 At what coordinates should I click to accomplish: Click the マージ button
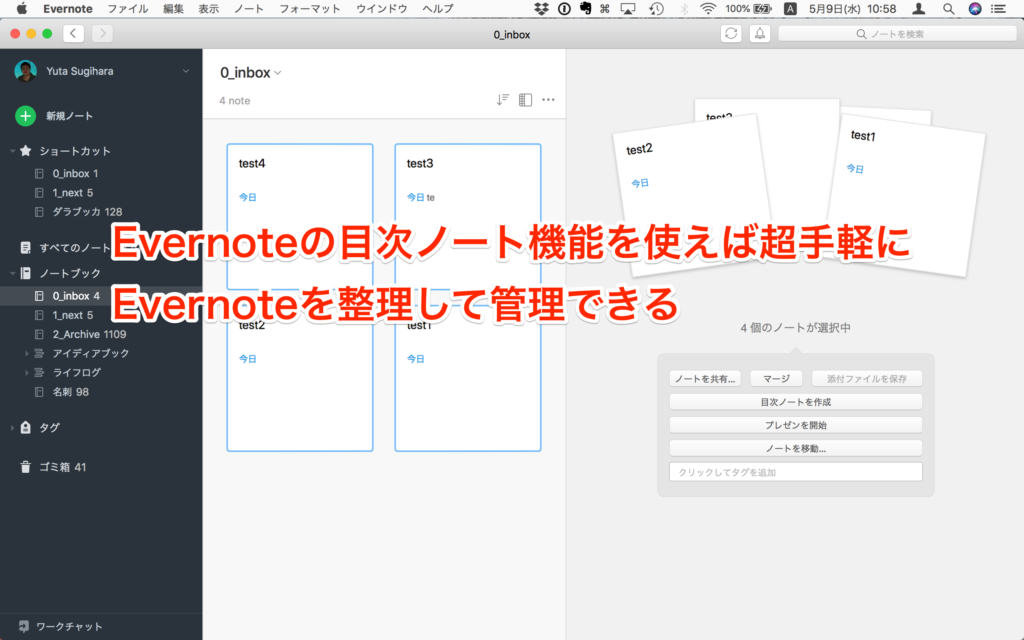click(776, 379)
